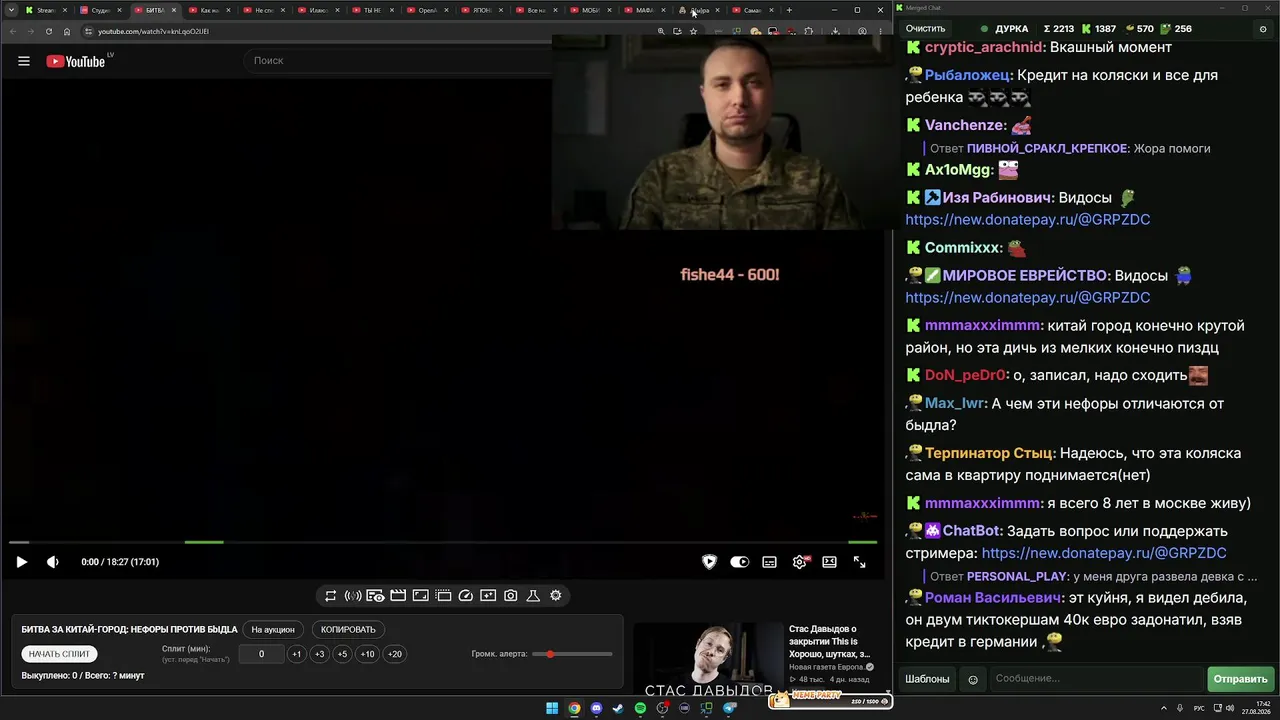Adjust the alert volume slider

[x=573, y=654]
